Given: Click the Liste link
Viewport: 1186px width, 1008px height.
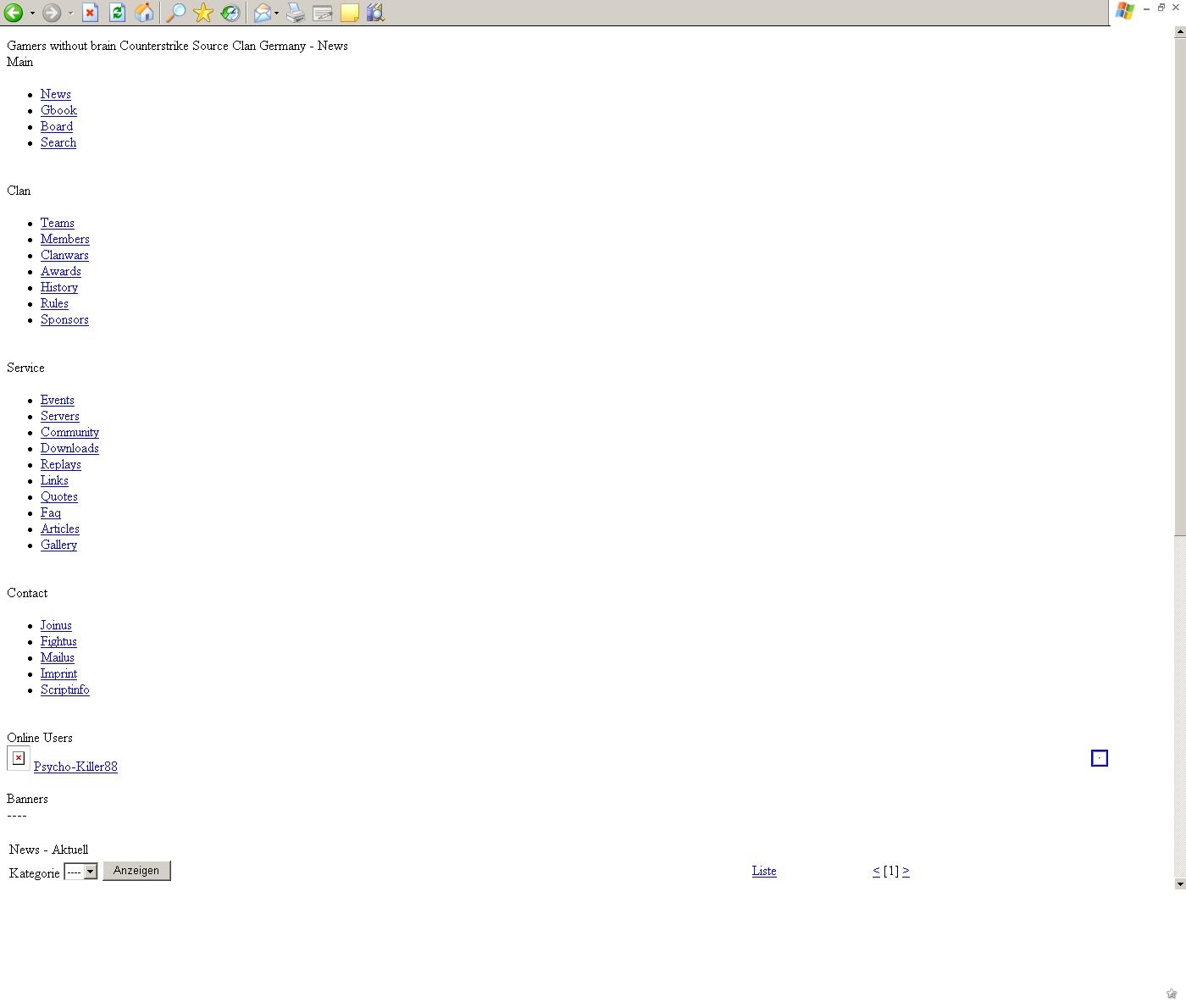Looking at the screenshot, I should point(763,871).
